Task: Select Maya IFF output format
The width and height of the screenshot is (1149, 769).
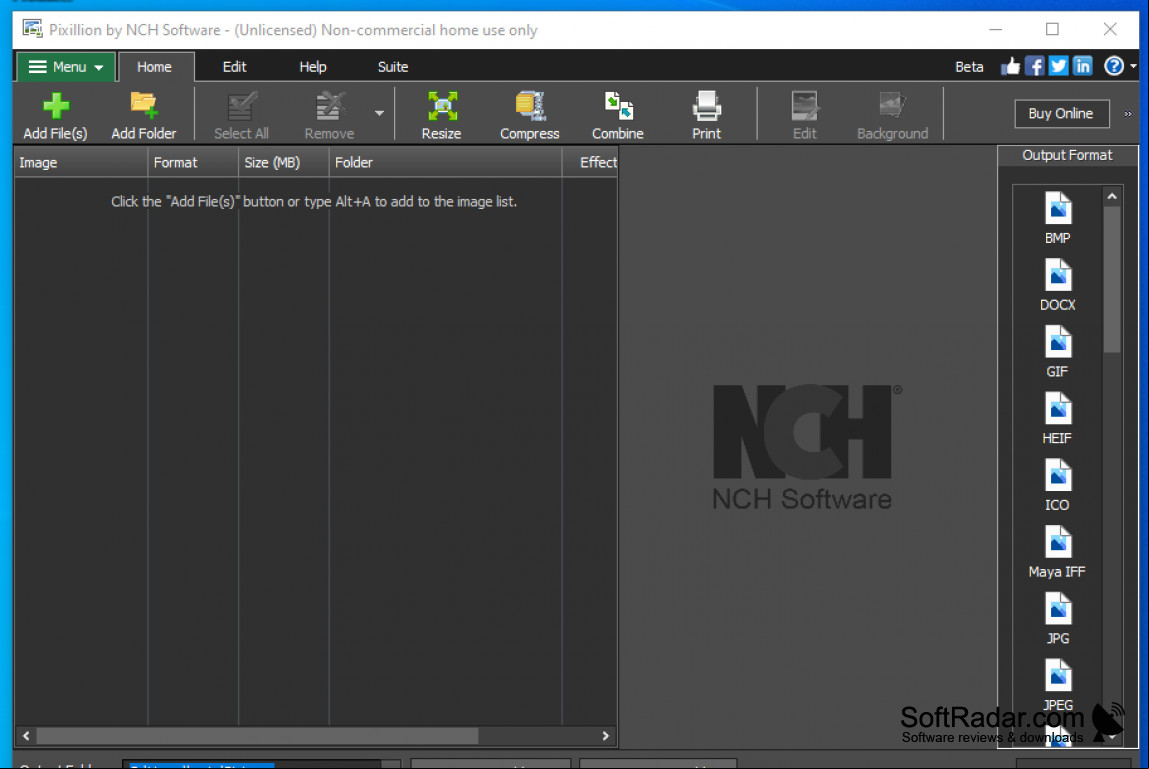Action: point(1057,551)
